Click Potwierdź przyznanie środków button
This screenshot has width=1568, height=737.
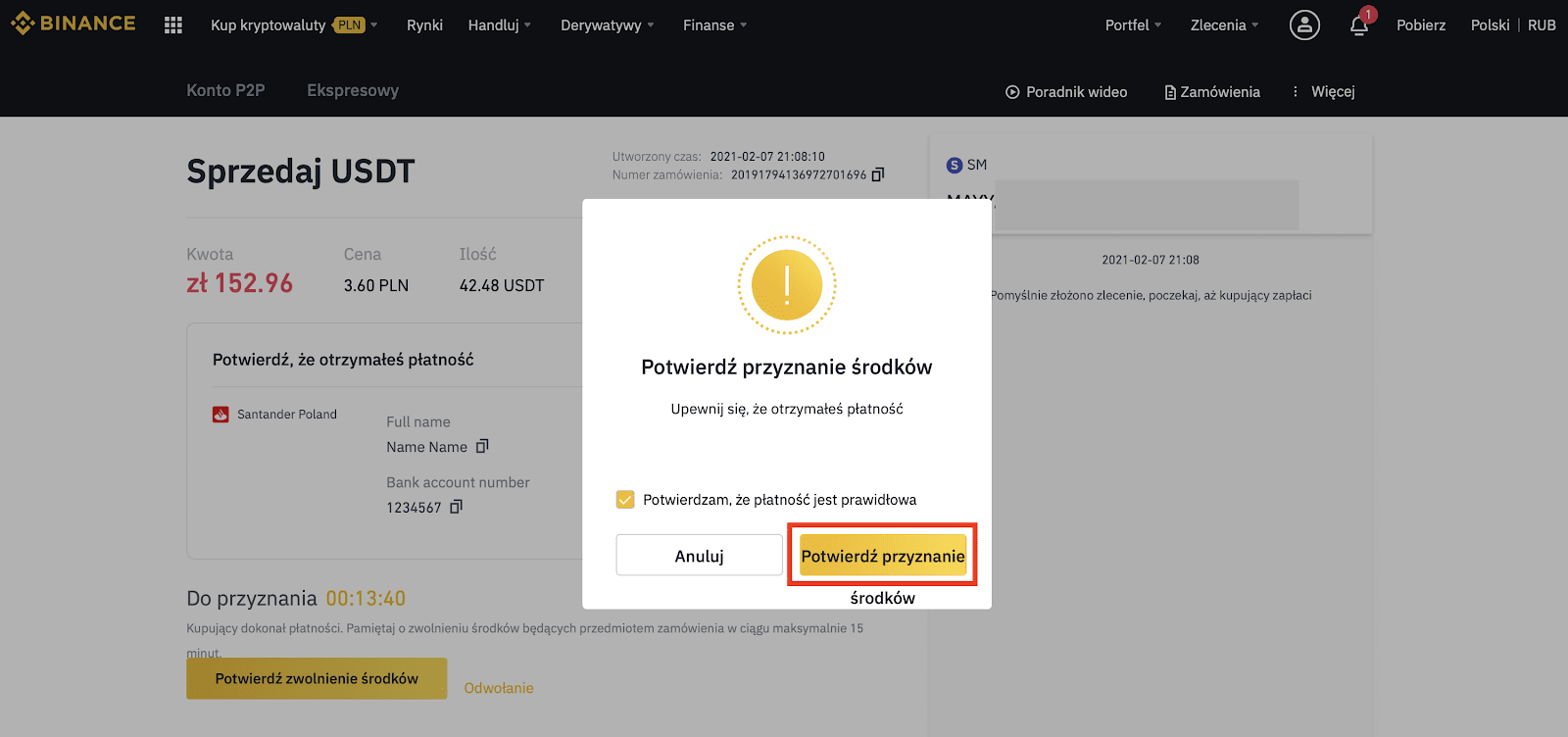click(883, 556)
